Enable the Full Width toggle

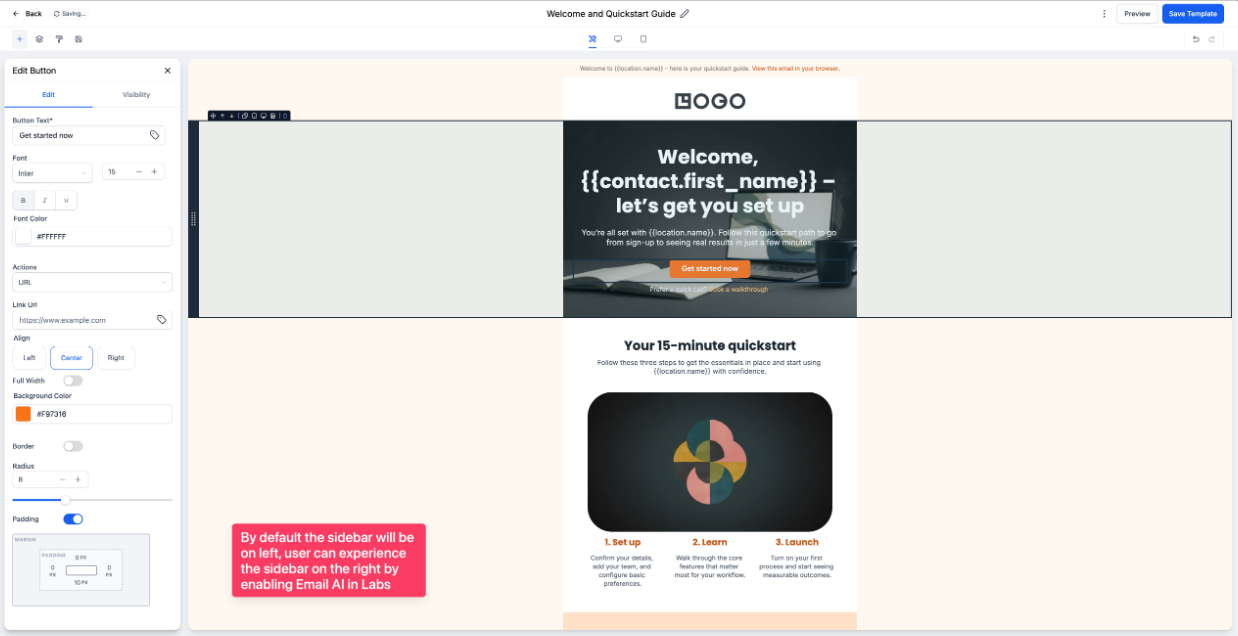pos(73,380)
